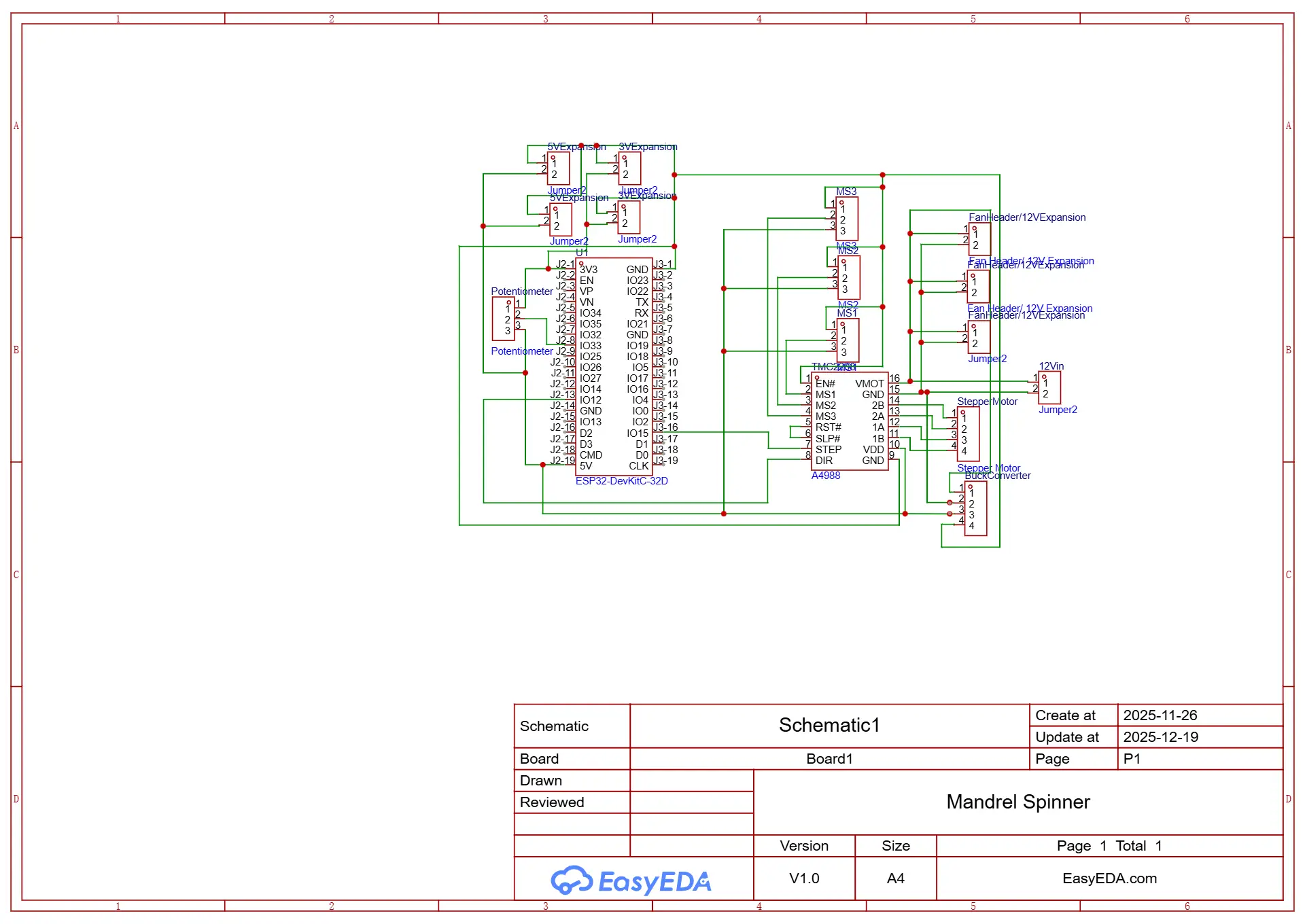Select the Schematic1 title text
Image resolution: width=1305 pixels, height=924 pixels.
[829, 725]
